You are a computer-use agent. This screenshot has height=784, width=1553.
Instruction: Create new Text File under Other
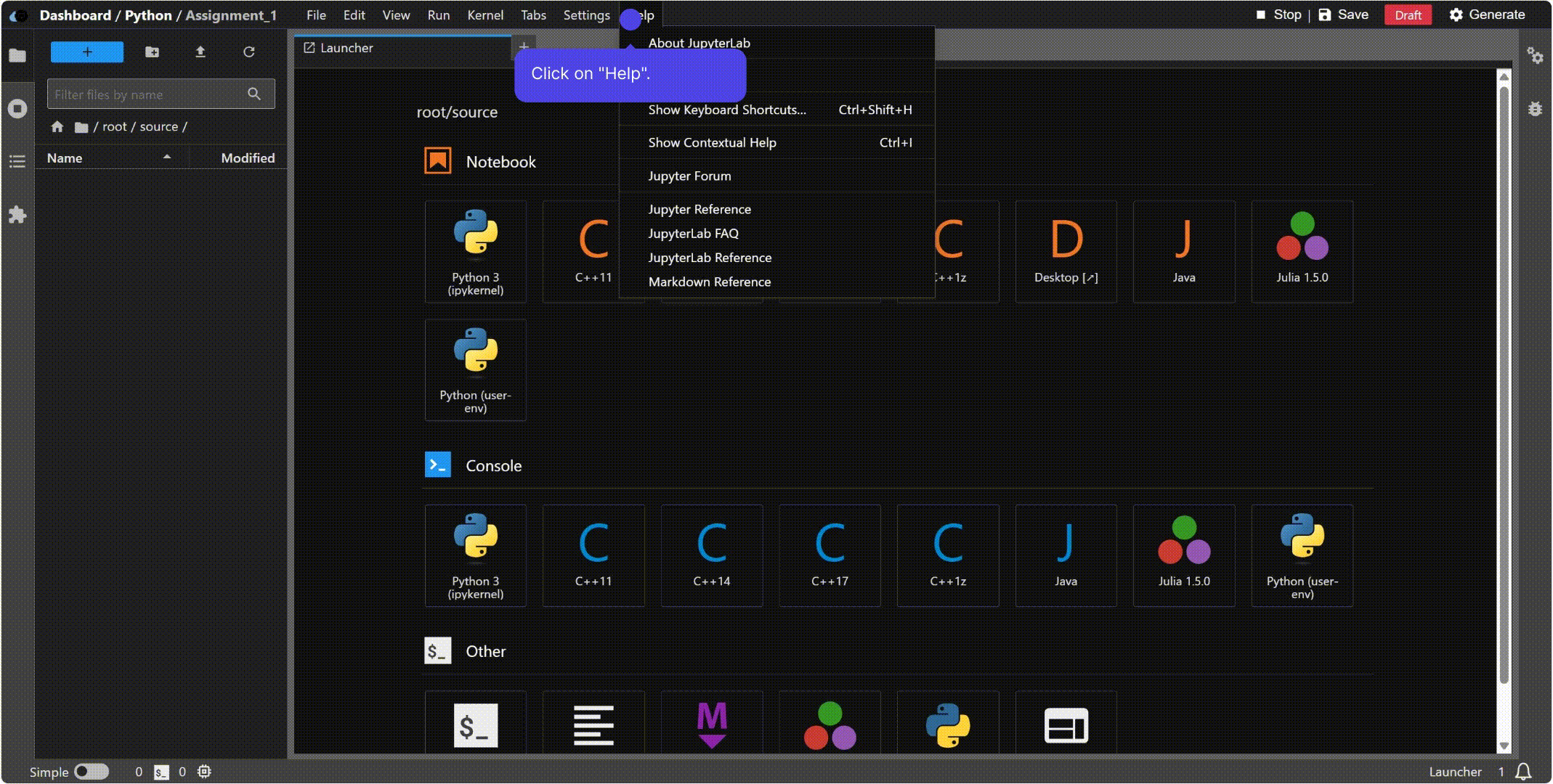click(x=593, y=723)
